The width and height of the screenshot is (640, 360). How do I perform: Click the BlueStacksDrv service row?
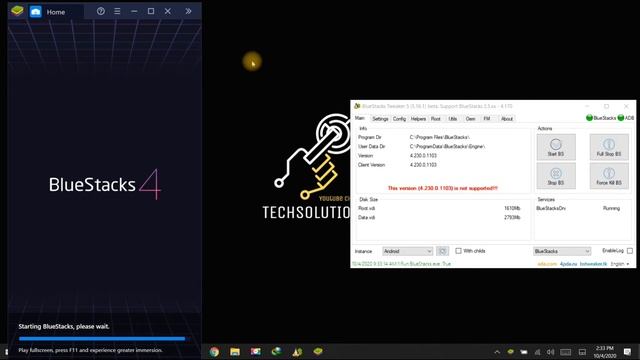578,208
